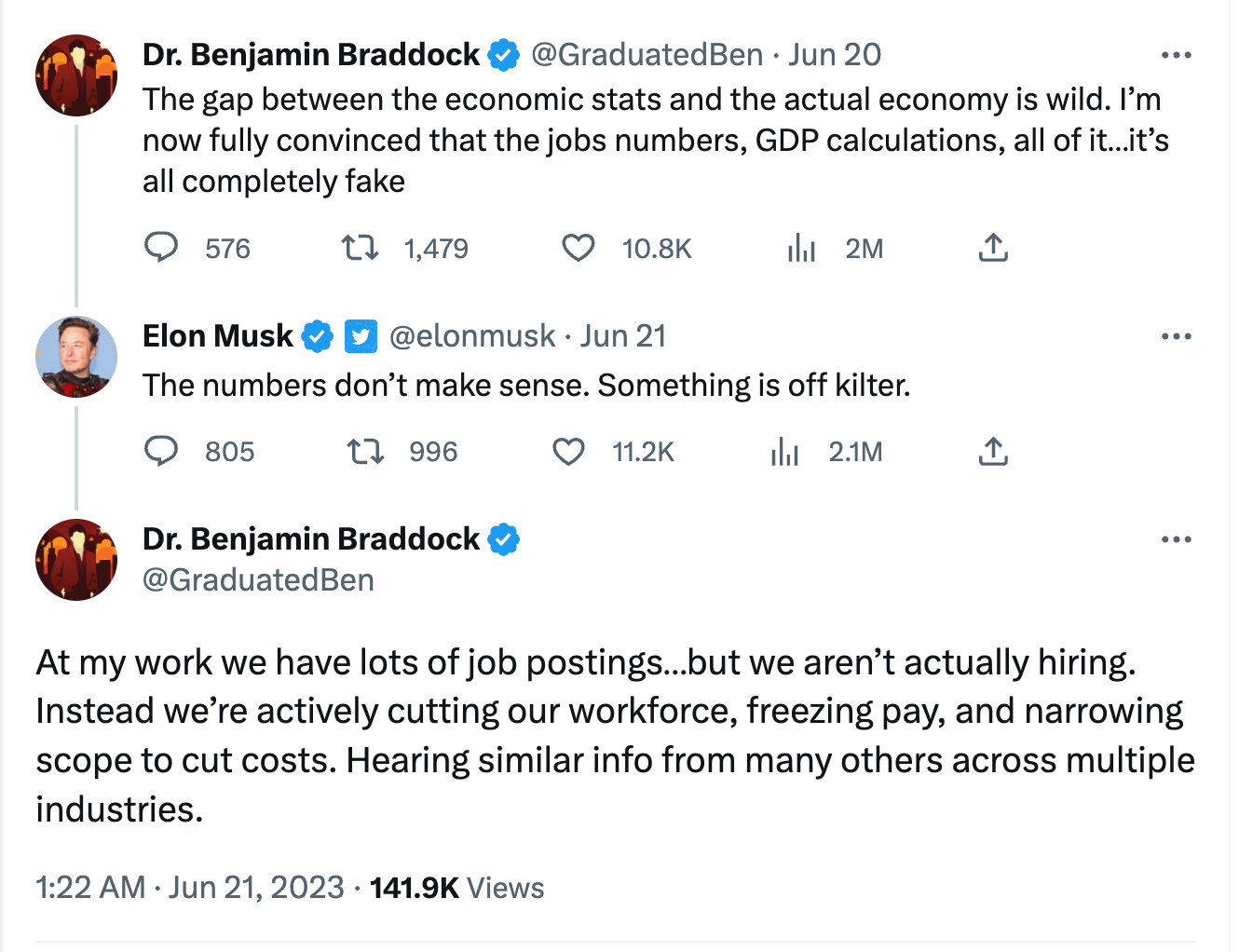The height and width of the screenshot is (952, 1239).
Task: Click the Twitter badge beside Elon Musk
Action: tap(361, 336)
